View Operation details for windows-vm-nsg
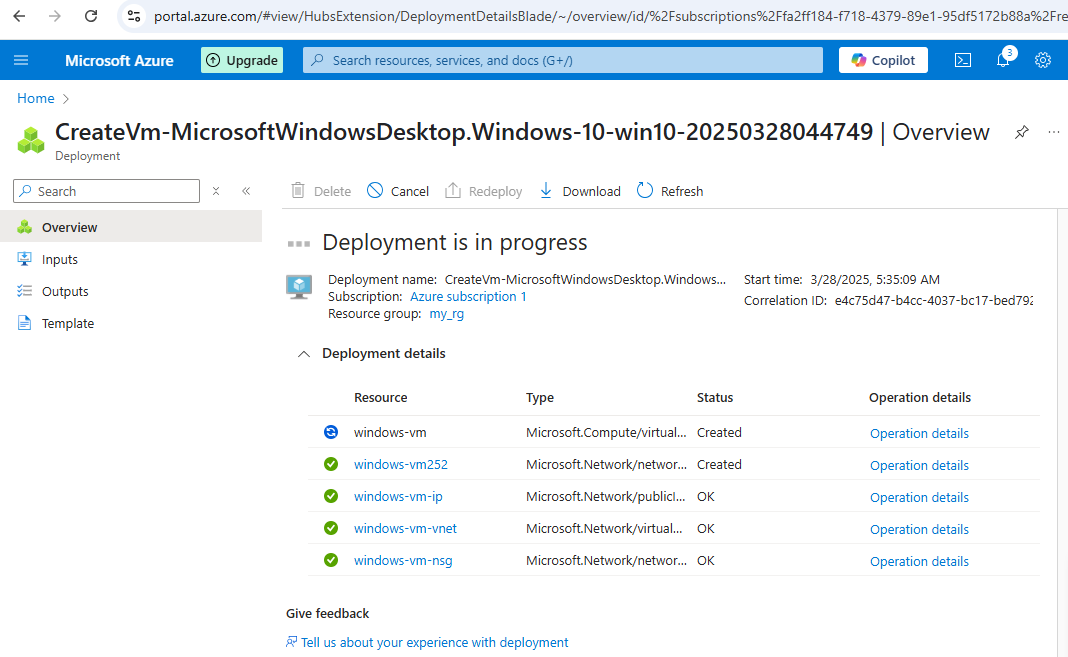The width and height of the screenshot is (1068, 657). pos(919,562)
